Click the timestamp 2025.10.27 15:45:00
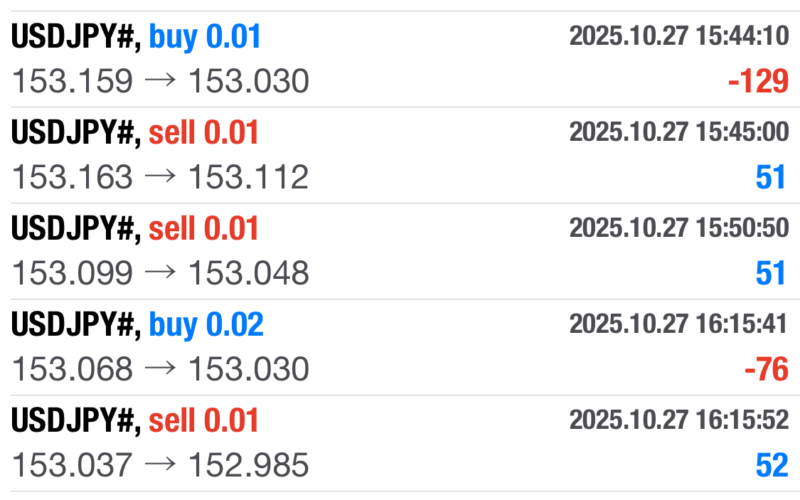The width and height of the screenshot is (800, 500). click(678, 133)
